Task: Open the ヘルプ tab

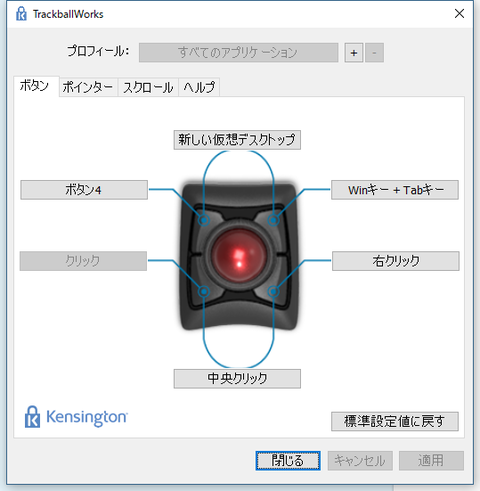Action: coord(199,87)
